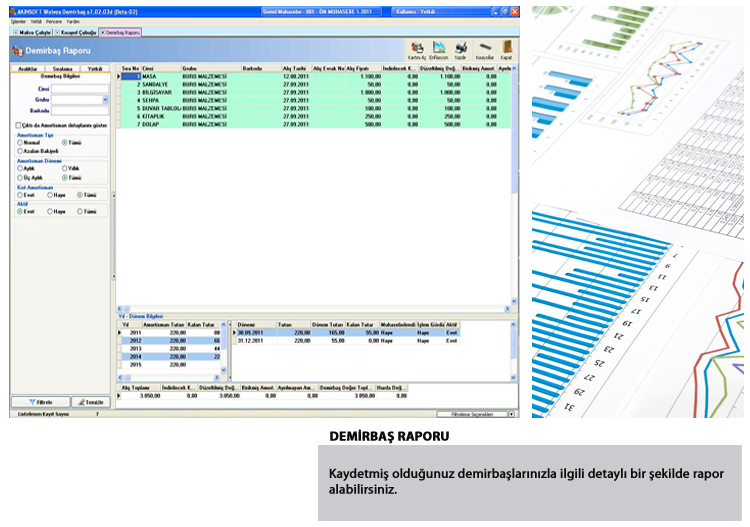Image resolution: width=750 pixels, height=527 pixels.
Task: Close the Kısayol Çubuğu tab with its x icon
Action: 59,32
